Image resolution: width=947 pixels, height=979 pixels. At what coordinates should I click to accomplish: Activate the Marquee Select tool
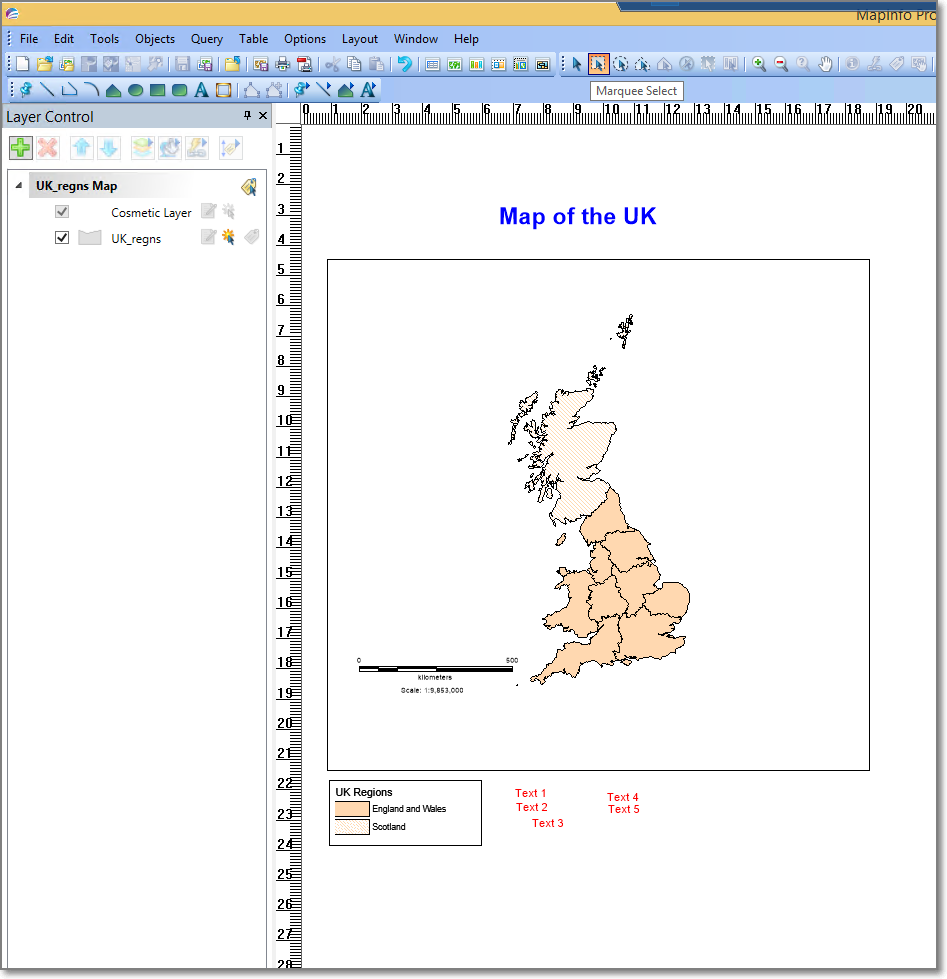click(x=598, y=64)
